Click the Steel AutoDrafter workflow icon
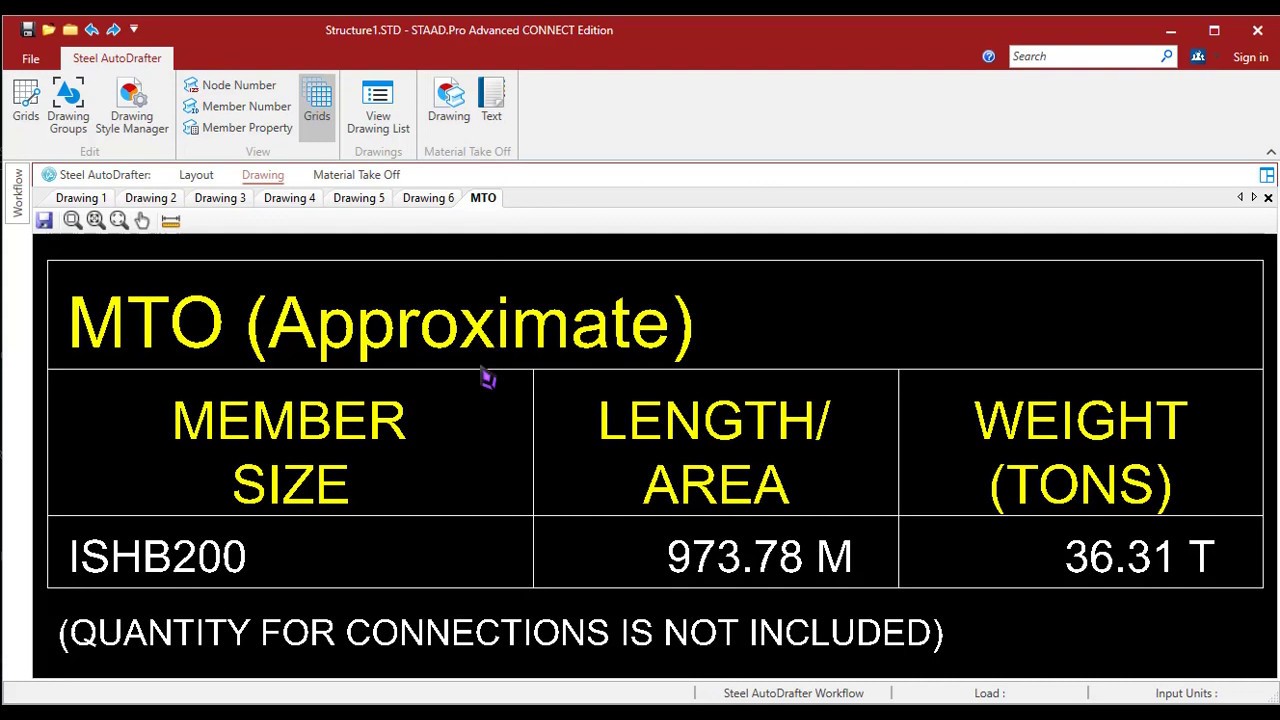The image size is (1280, 720). (x=48, y=175)
